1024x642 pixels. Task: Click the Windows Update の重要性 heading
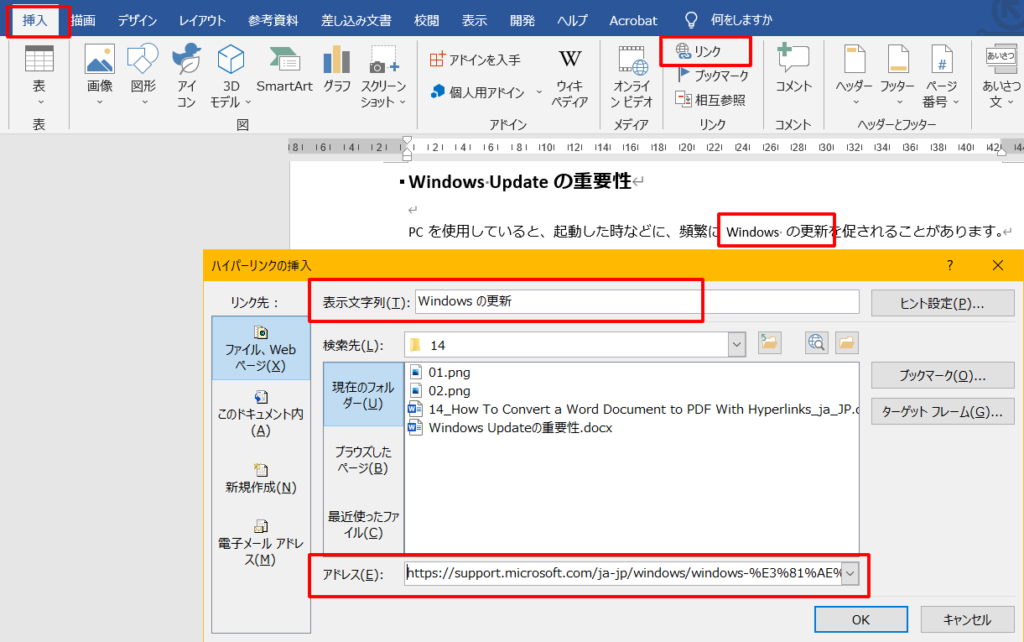click(x=520, y=182)
